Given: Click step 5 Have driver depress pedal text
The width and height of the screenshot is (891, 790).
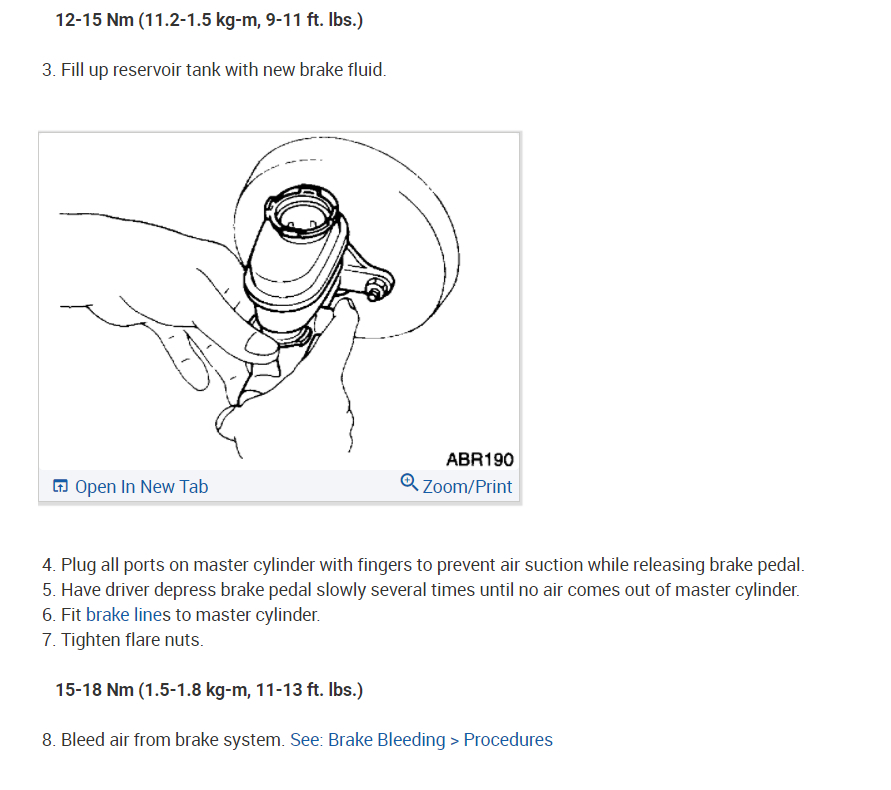Looking at the screenshot, I should coord(420,590).
